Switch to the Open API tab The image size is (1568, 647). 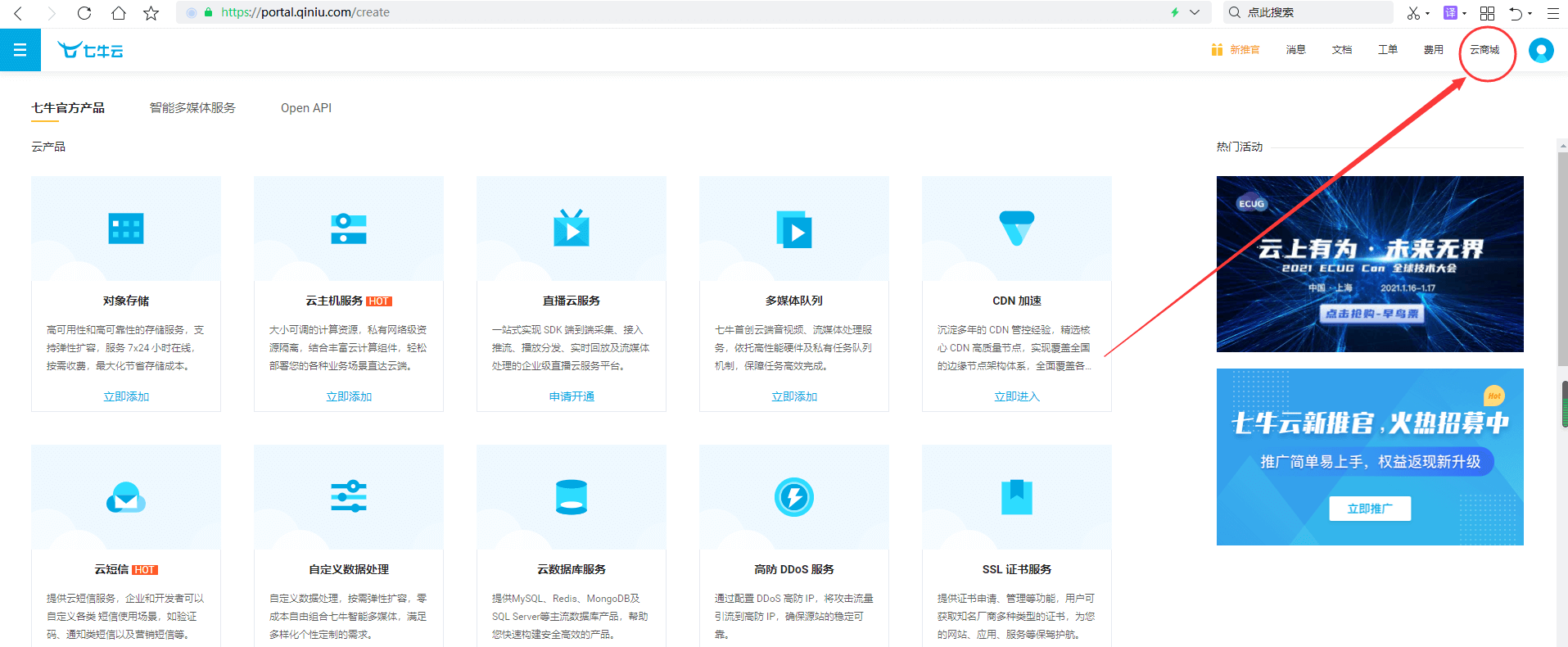tap(306, 108)
